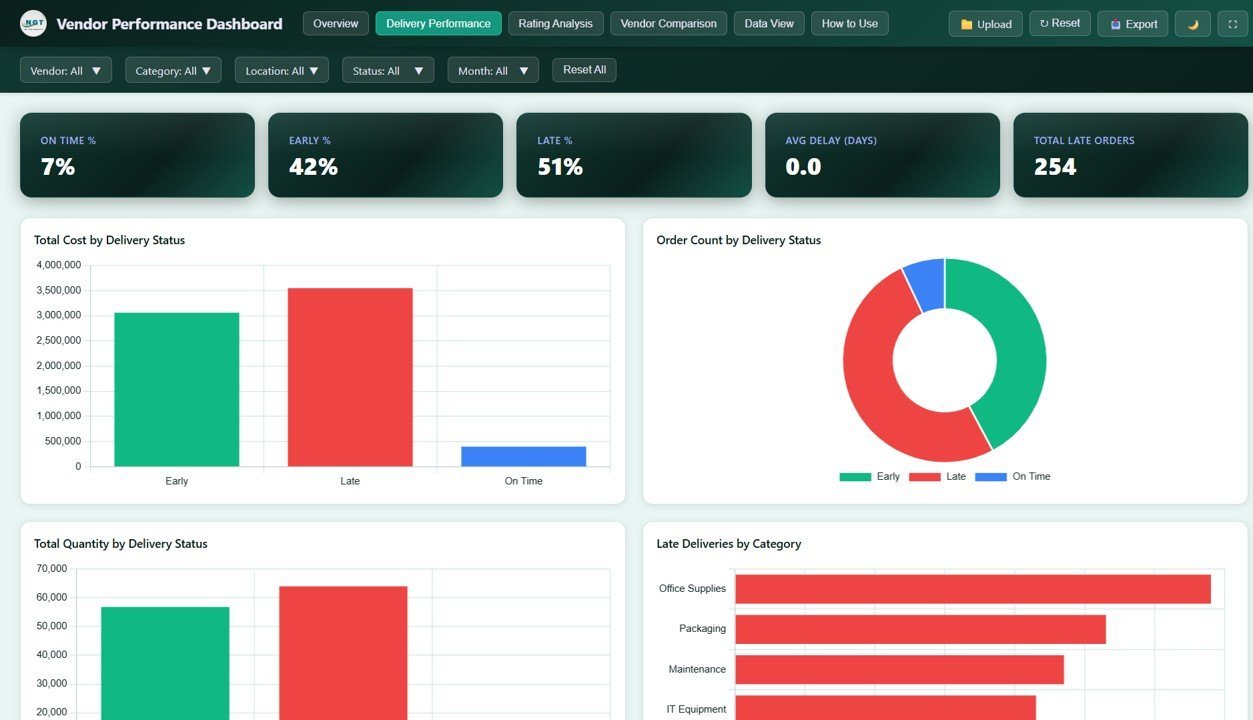Go to the Vendor Comparison tab
Screen dimensions: 1253x720
tap(667, 22)
